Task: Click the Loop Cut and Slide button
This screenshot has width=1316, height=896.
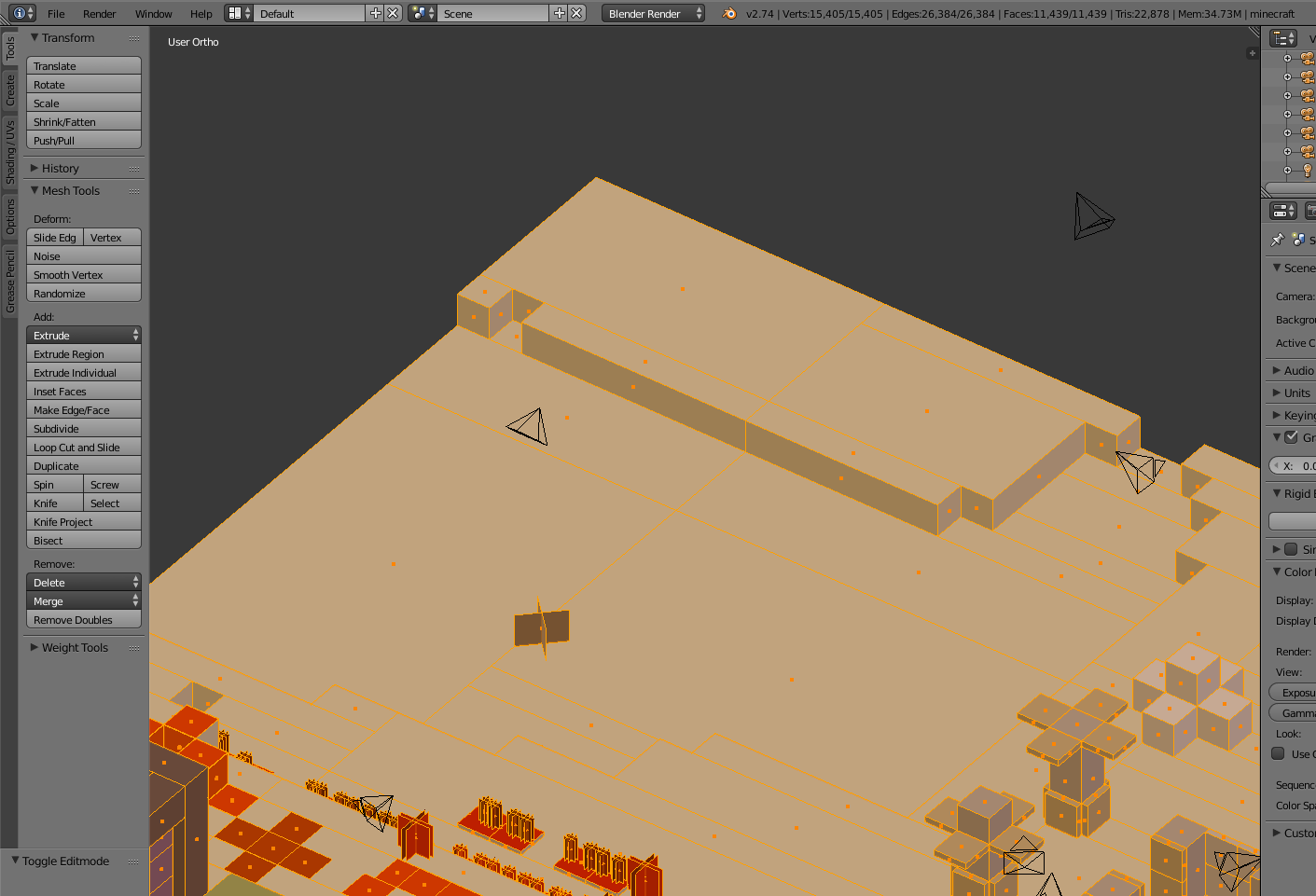Action: pos(83,448)
